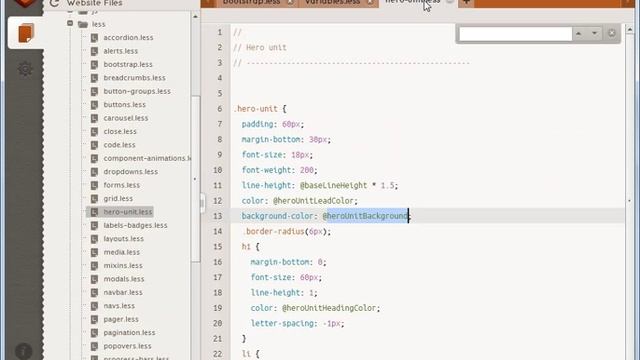
Task: Click the panel splitter handle
Action: [x=202, y=203]
